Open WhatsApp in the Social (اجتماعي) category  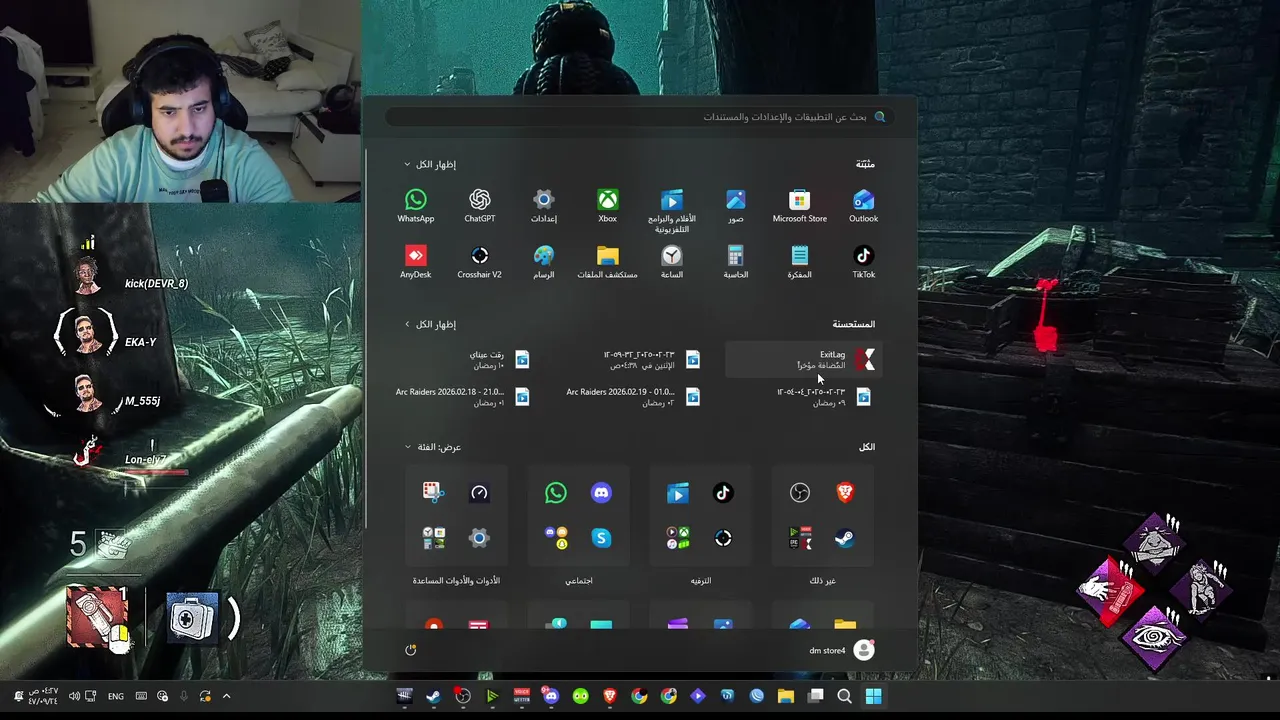(x=556, y=492)
